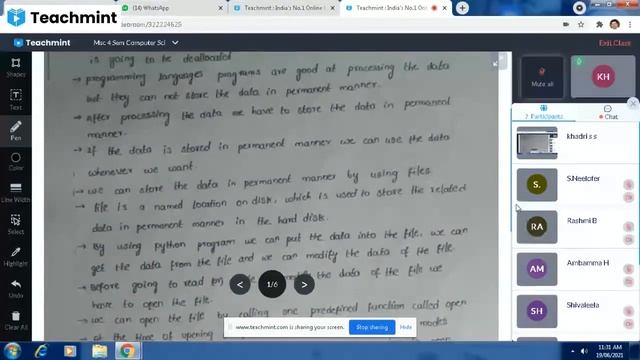The height and width of the screenshot is (360, 640).
Task: Open the Color picker tool
Action: click(x=16, y=162)
